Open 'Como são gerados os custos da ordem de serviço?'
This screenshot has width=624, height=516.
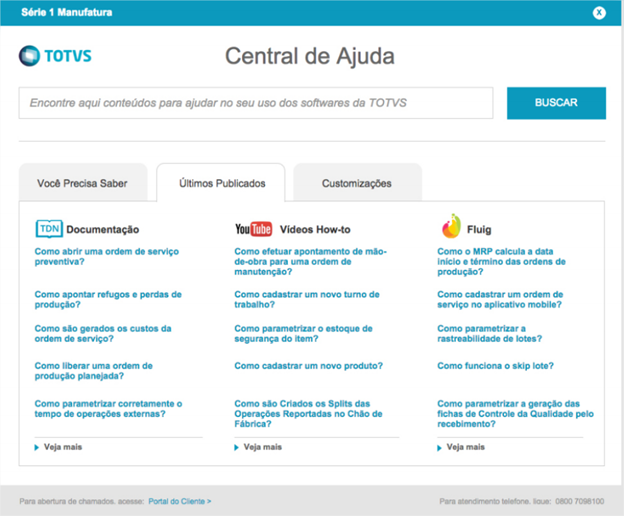pos(103,334)
